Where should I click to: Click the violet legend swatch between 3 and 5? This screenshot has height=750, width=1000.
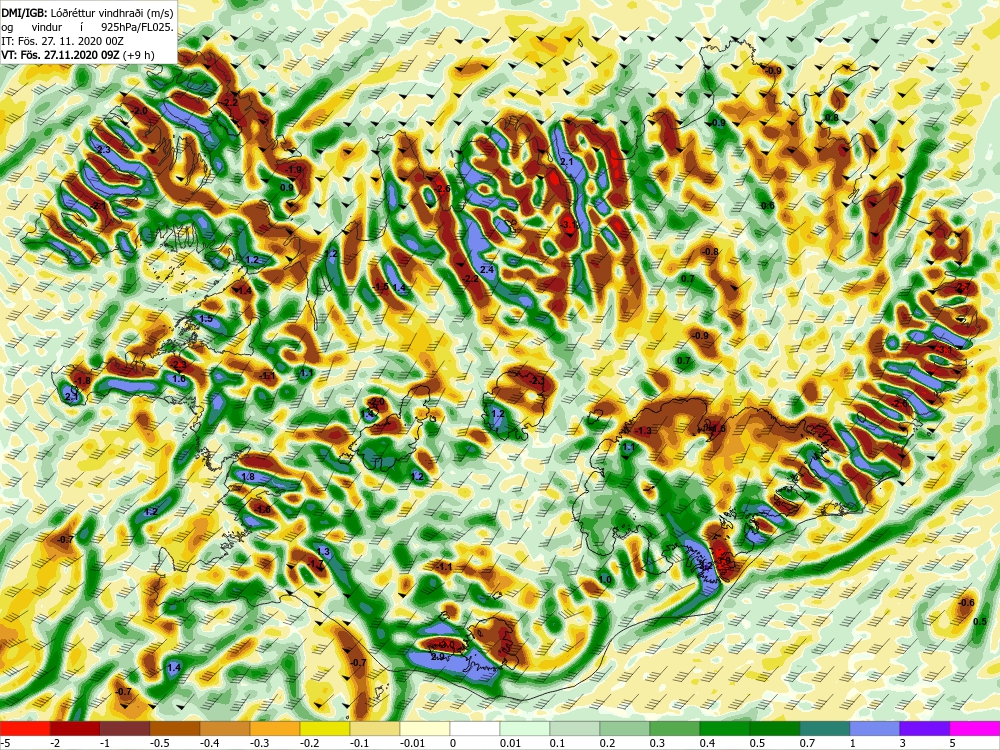tap(925, 728)
